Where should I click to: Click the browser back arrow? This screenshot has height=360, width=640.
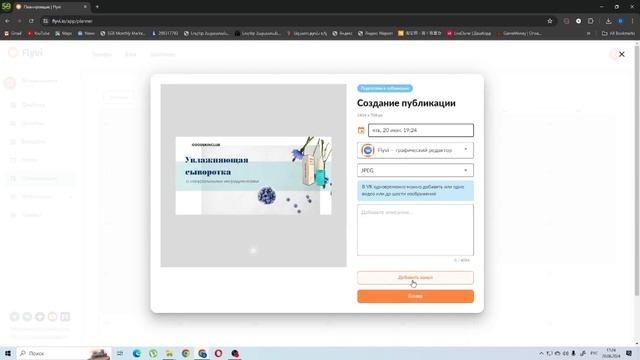click(7, 21)
